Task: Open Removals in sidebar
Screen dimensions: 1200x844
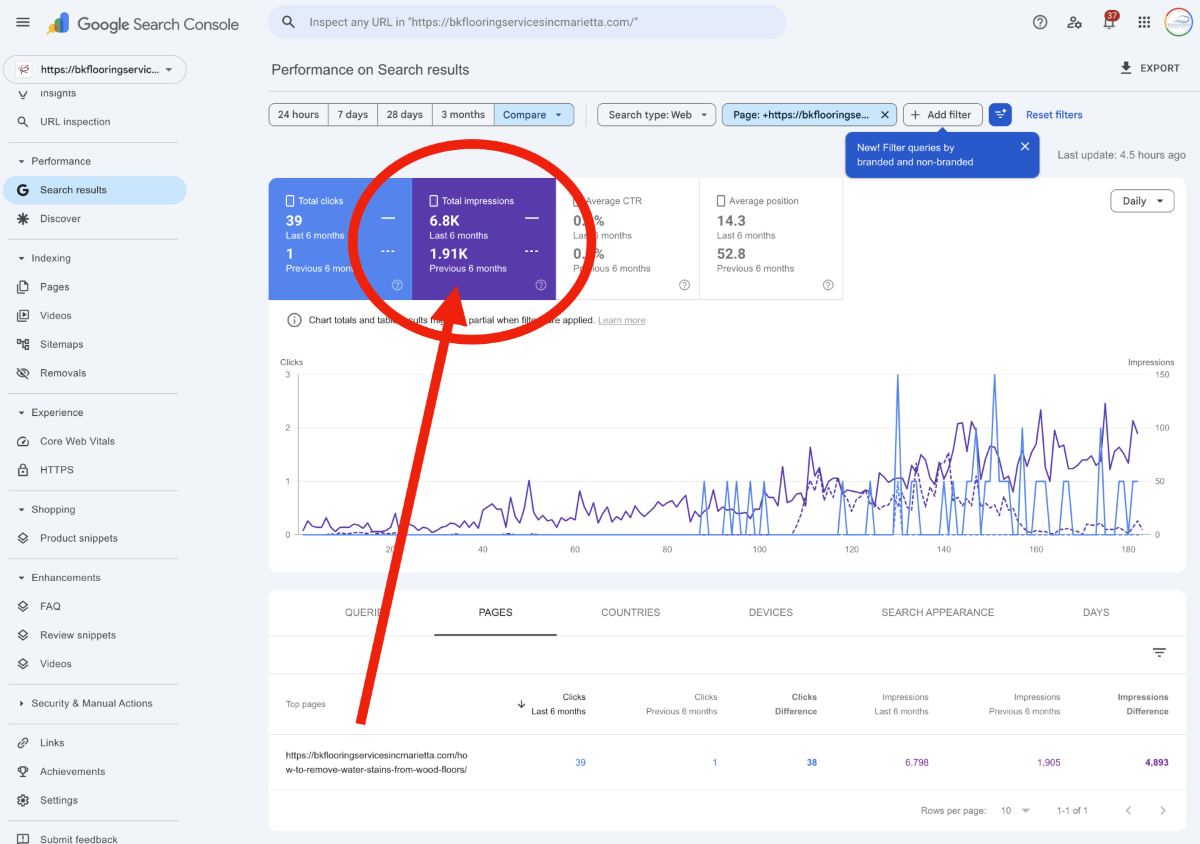Action: (x=93, y=373)
